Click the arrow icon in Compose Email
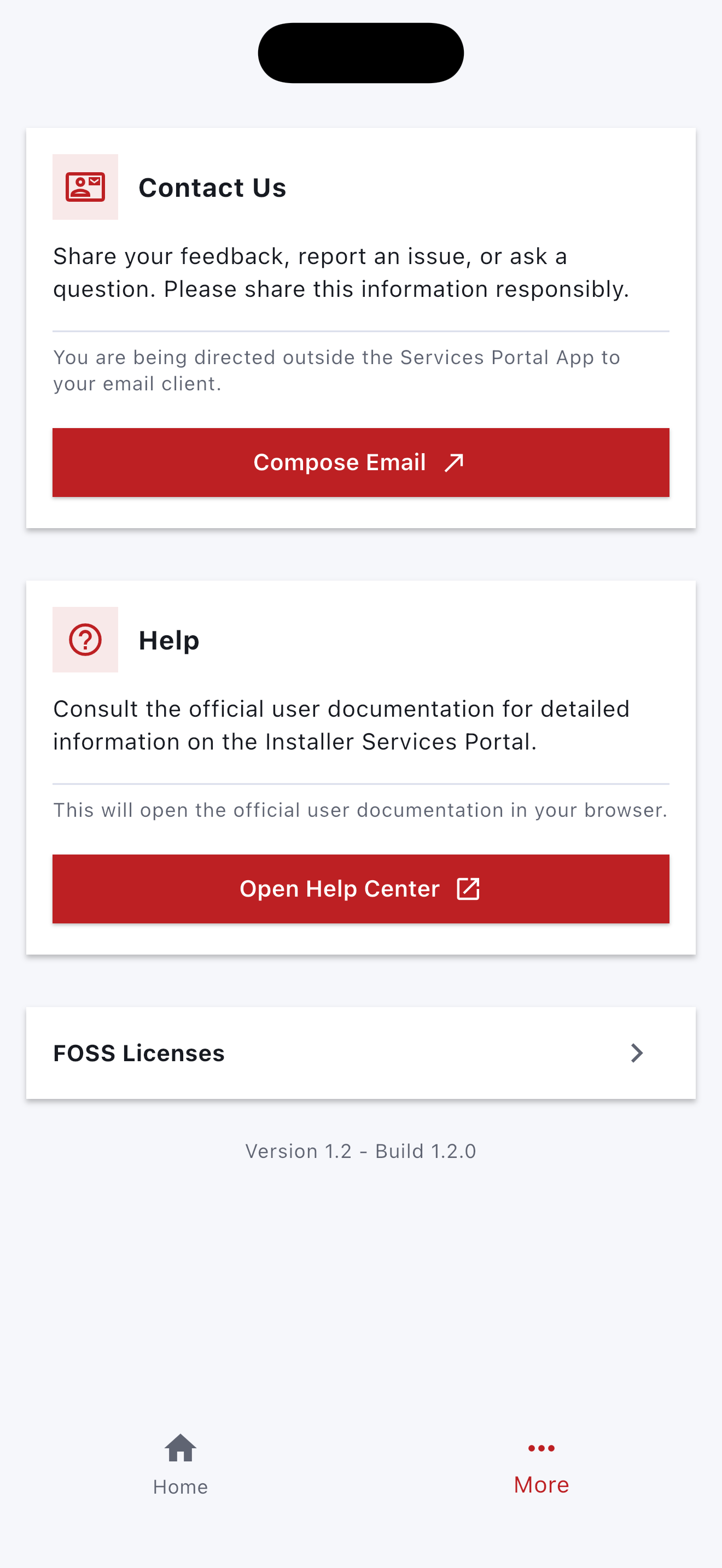Viewport: 722px width, 1568px height. (x=454, y=463)
